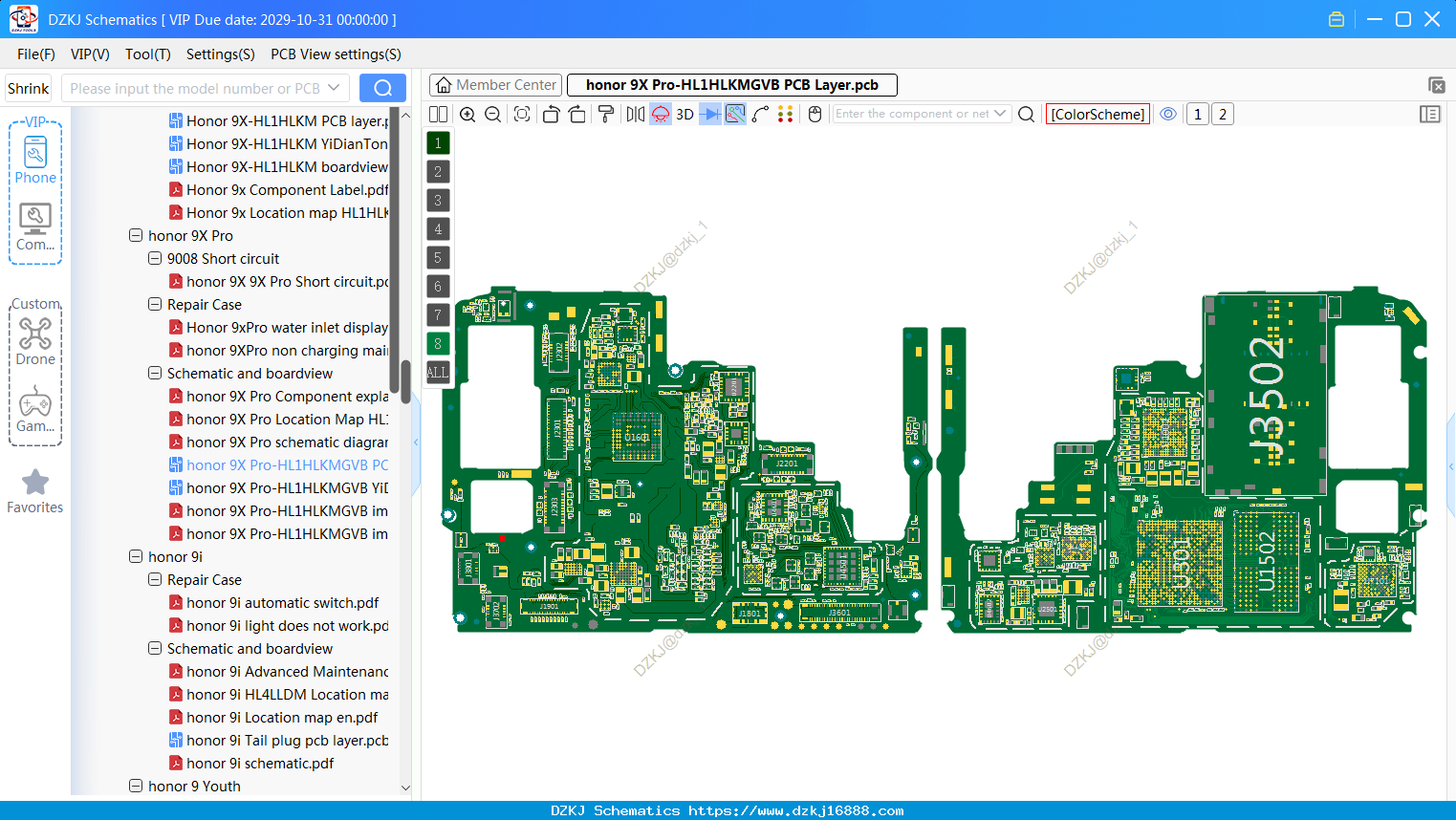Open the ColorScheme button
The width and height of the screenshot is (1456, 820).
pyautogui.click(x=1097, y=114)
